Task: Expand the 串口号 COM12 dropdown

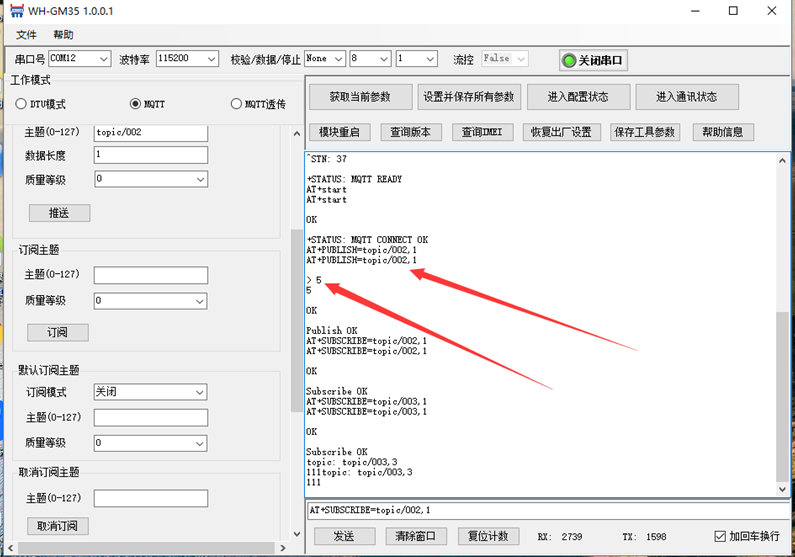Action: tap(78, 59)
